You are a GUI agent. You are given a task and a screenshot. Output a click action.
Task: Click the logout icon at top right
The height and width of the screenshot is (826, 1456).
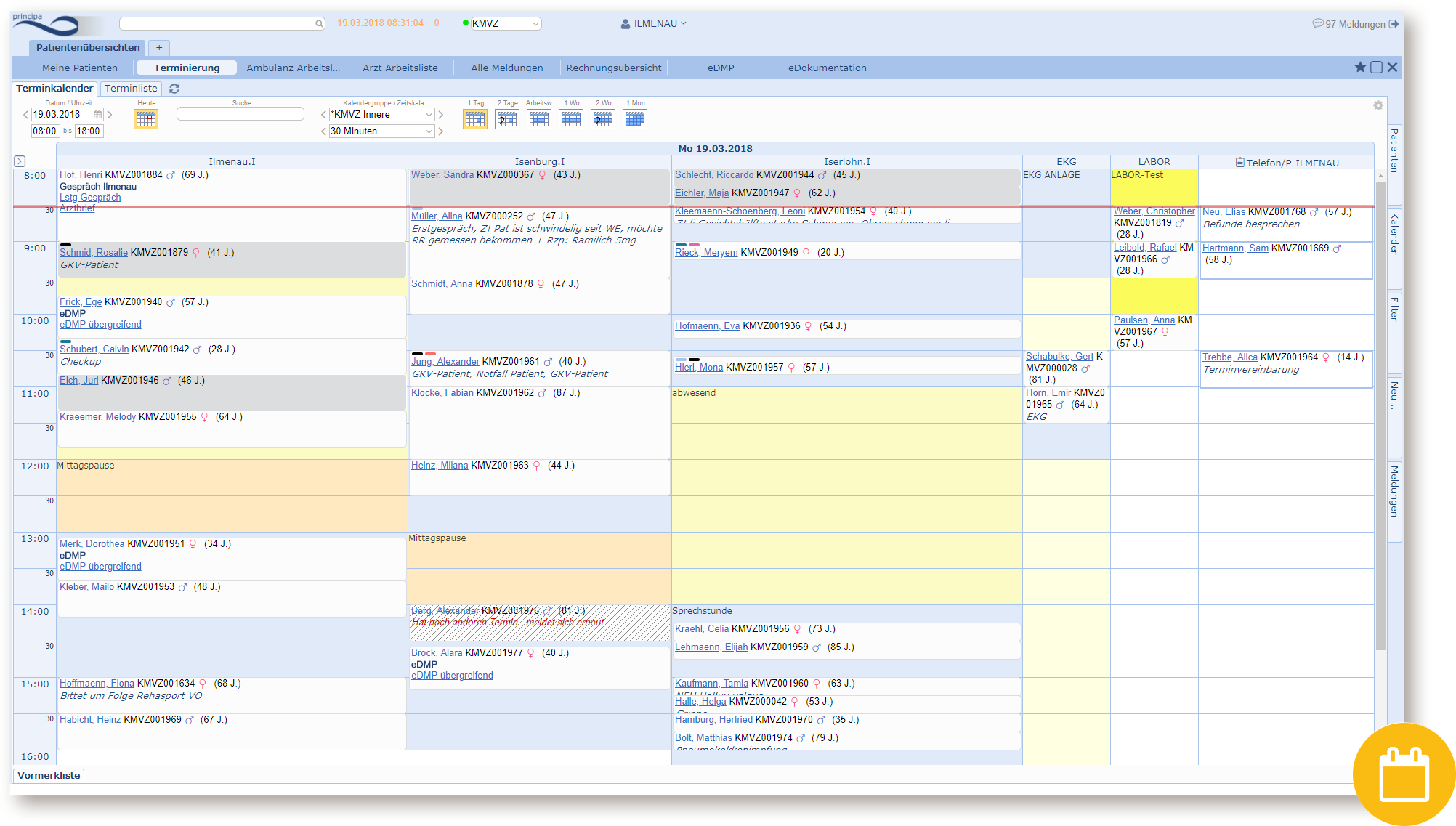(x=1394, y=24)
